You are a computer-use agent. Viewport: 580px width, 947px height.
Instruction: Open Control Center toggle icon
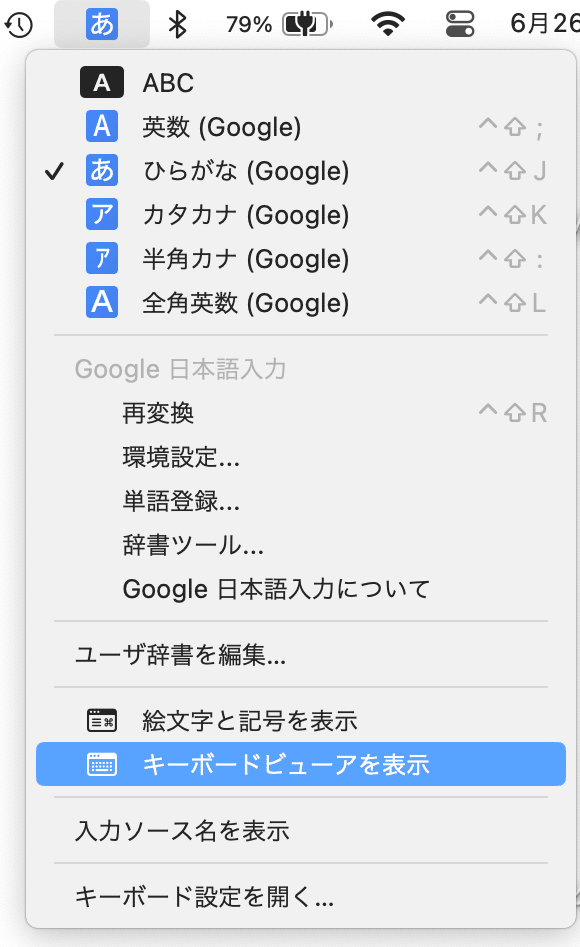pos(460,24)
